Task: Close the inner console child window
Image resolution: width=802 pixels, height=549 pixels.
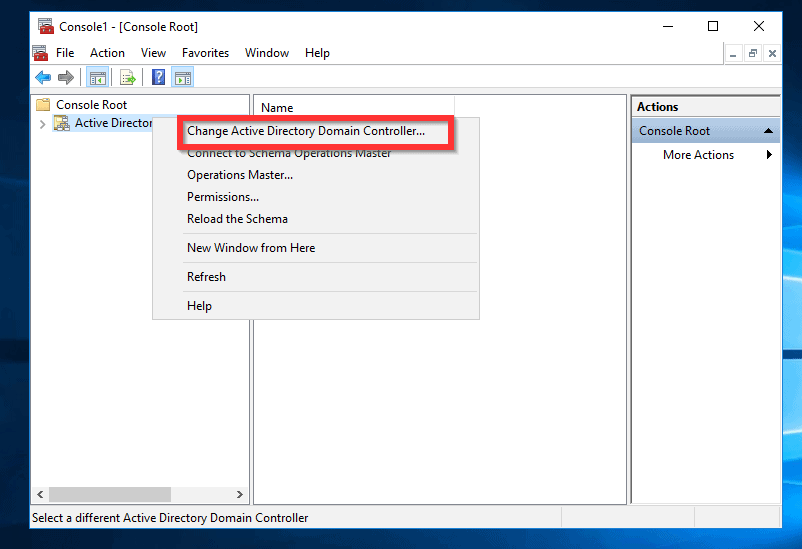Action: pos(772,53)
